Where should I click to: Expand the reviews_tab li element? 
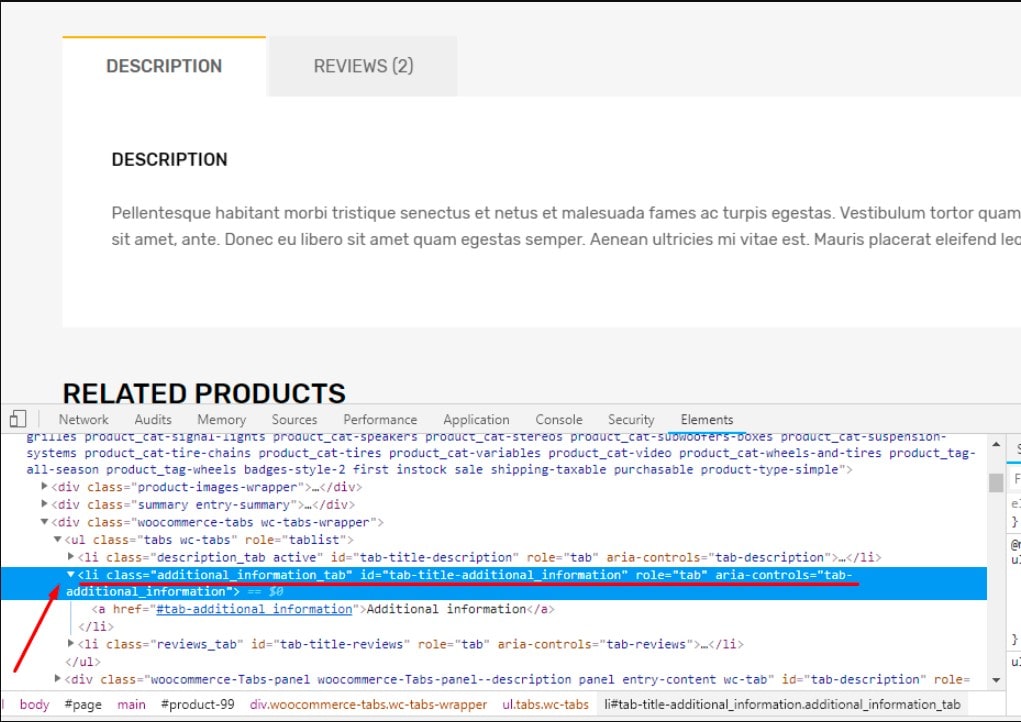pyautogui.click(x=71, y=644)
